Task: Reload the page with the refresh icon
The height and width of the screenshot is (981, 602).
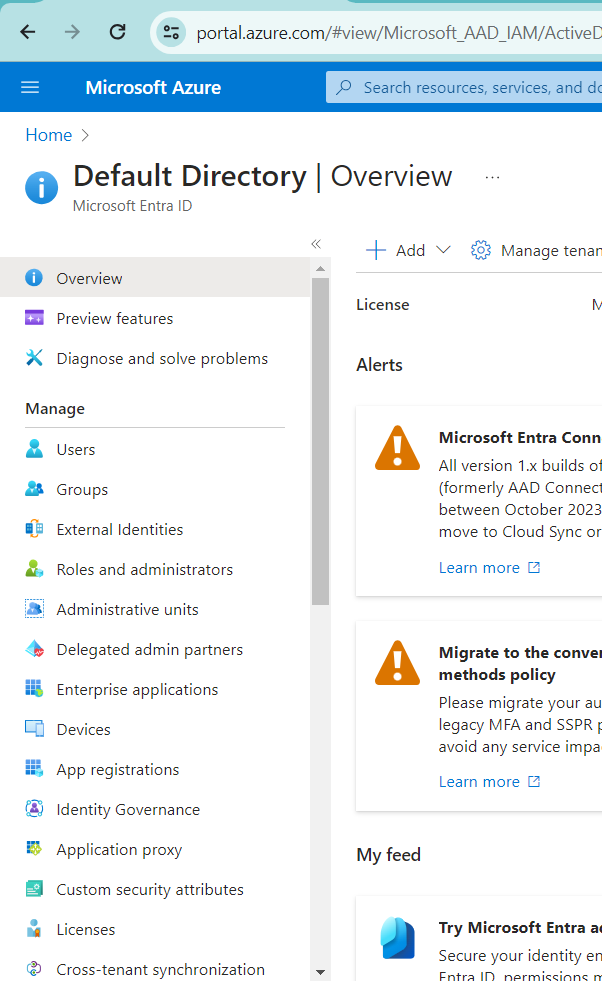Action: (118, 32)
